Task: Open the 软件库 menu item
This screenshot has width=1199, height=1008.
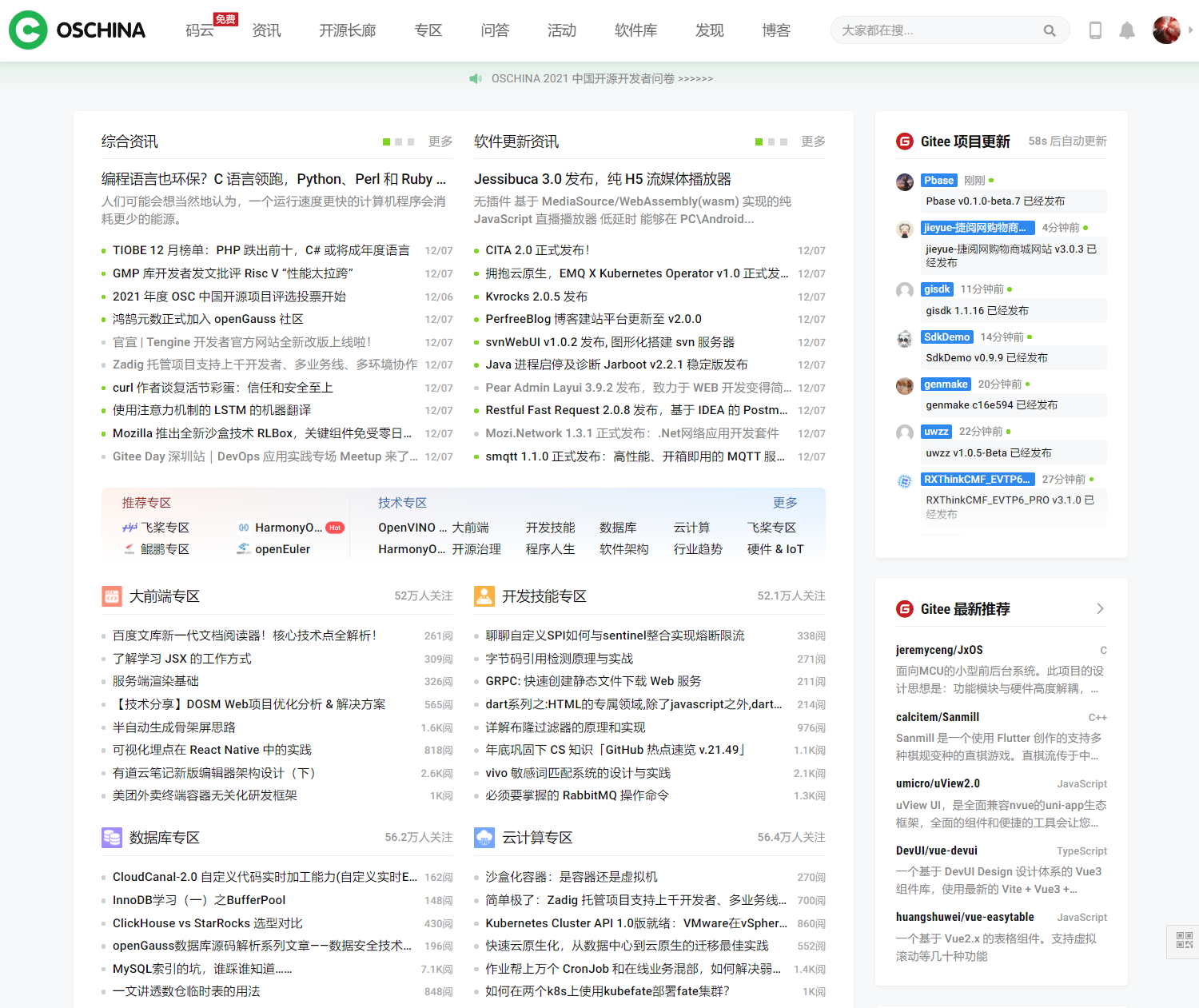Action: [635, 30]
